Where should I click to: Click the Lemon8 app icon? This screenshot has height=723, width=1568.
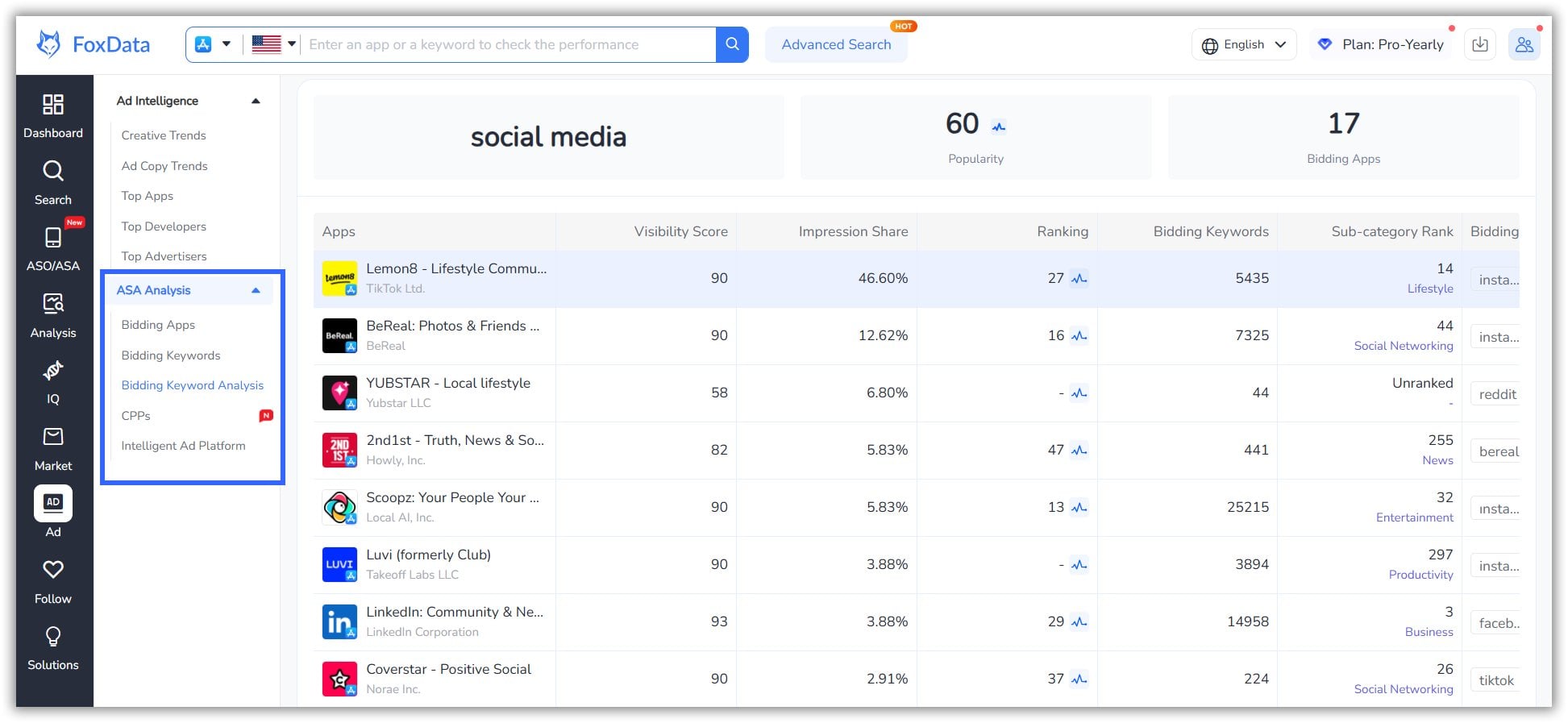point(339,279)
